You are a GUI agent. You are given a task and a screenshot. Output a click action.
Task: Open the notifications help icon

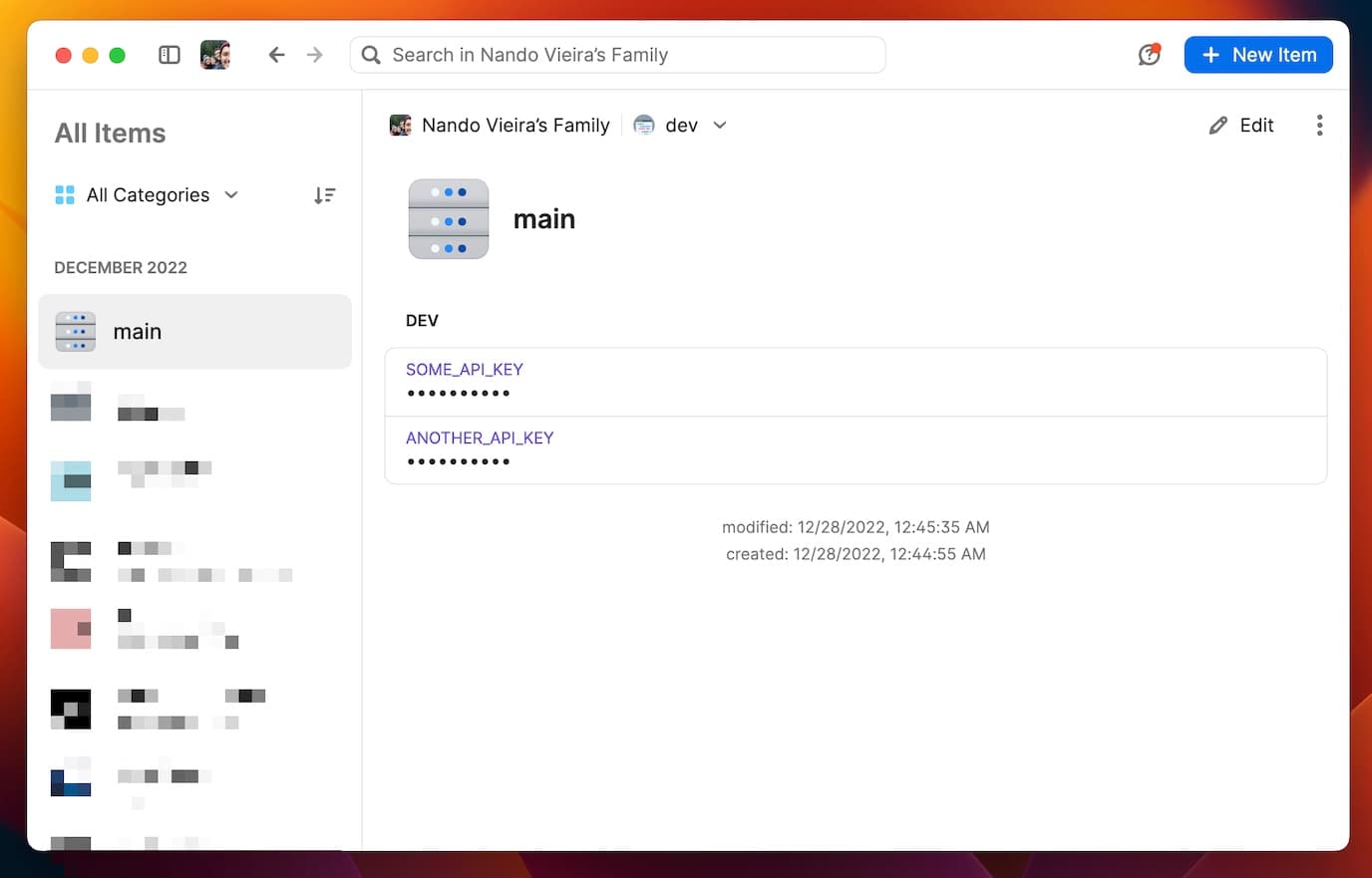(x=1150, y=55)
